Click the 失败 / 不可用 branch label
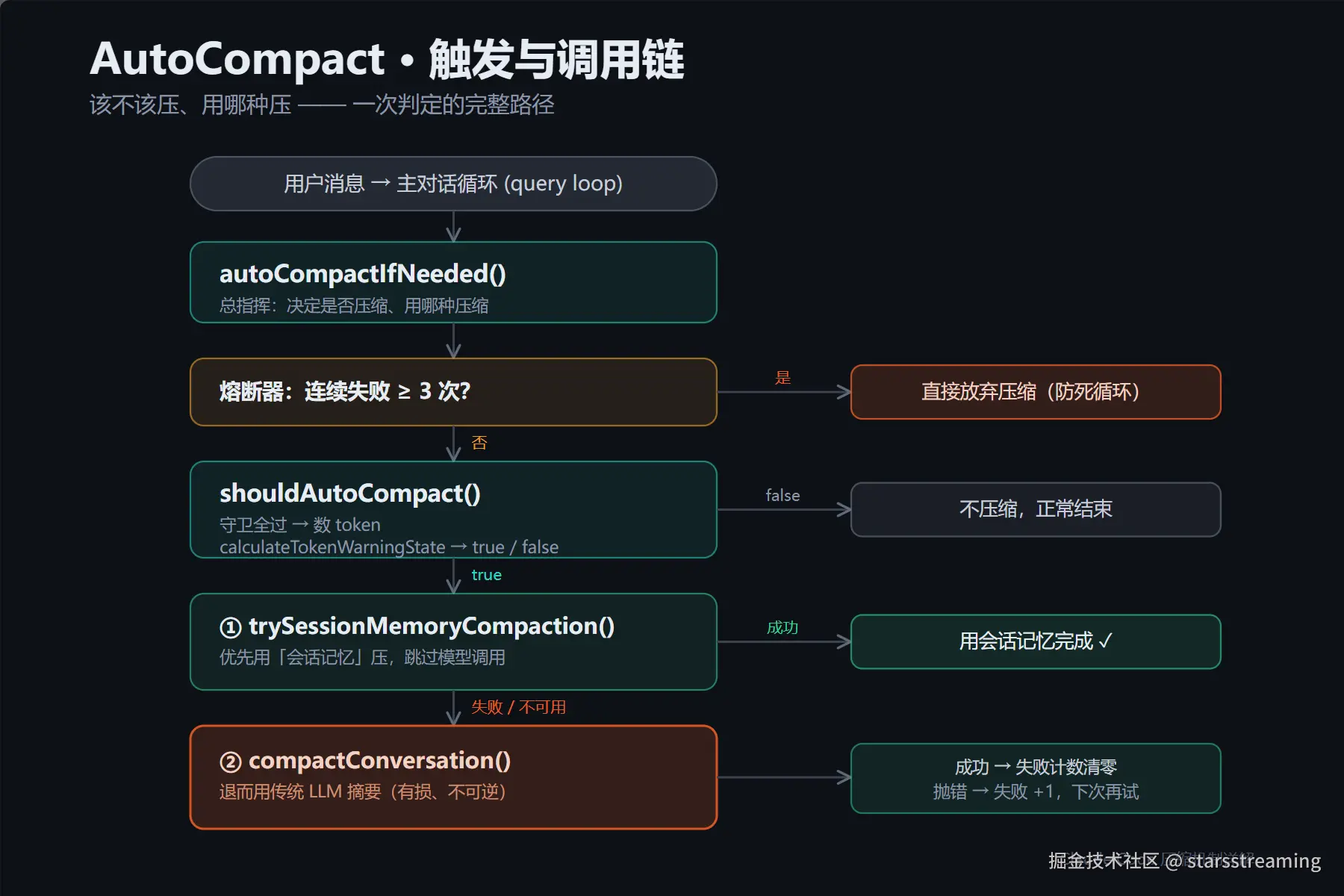Viewport: 1344px width, 896px height. (518, 707)
